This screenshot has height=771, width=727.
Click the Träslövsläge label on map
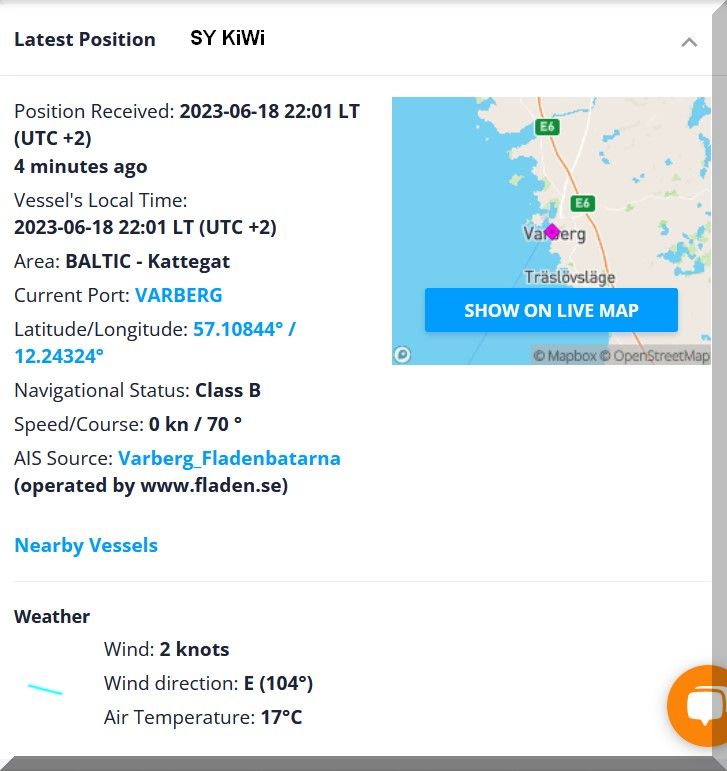click(x=569, y=277)
